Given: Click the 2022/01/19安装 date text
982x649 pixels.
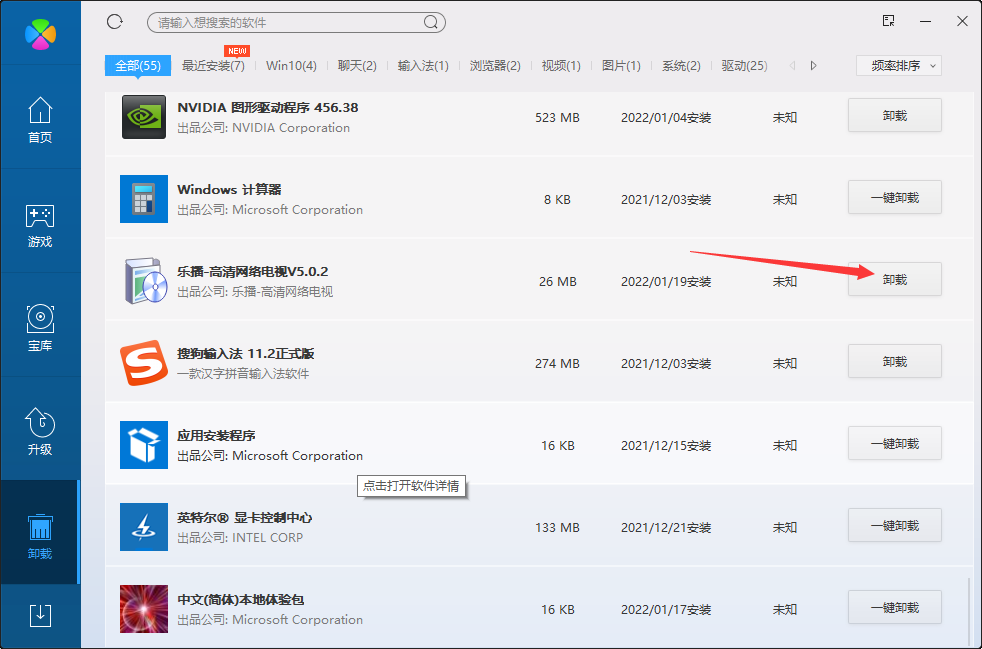Looking at the screenshot, I should click(x=666, y=282).
